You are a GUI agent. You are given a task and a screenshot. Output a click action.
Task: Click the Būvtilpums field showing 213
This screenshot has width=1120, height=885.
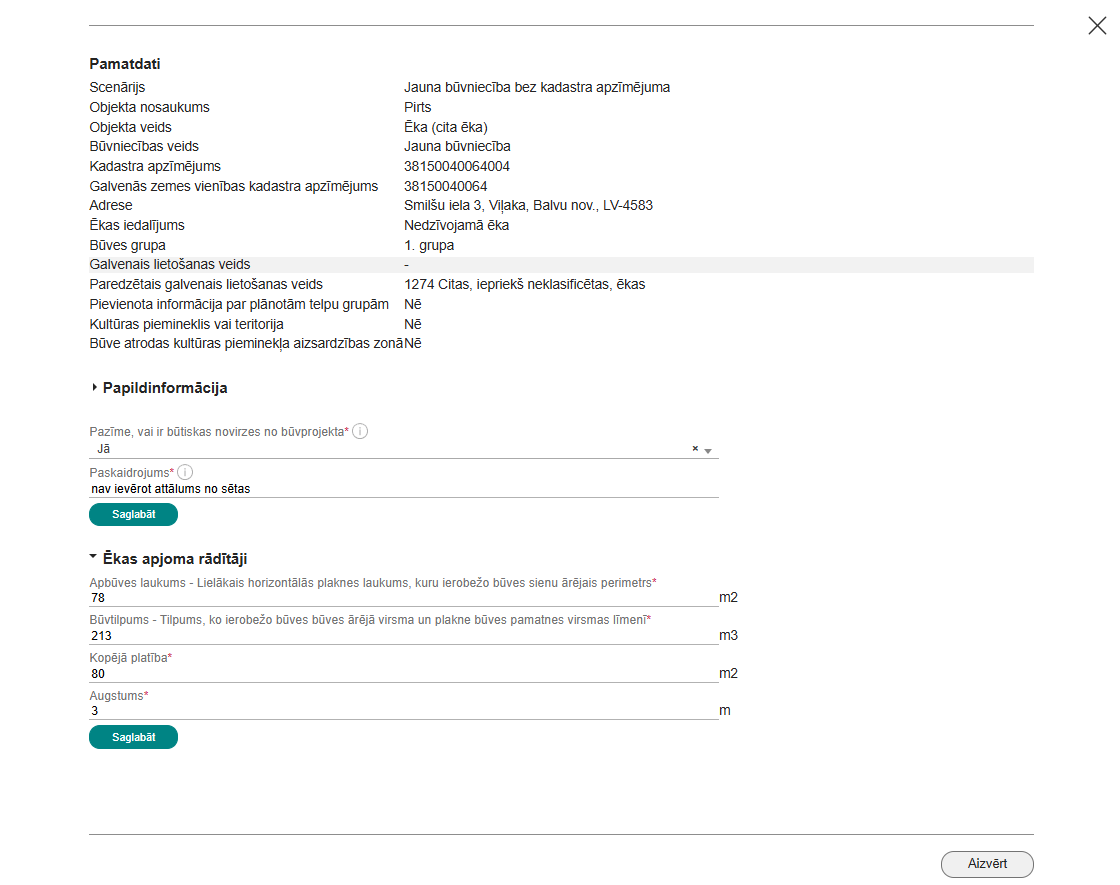[404, 636]
